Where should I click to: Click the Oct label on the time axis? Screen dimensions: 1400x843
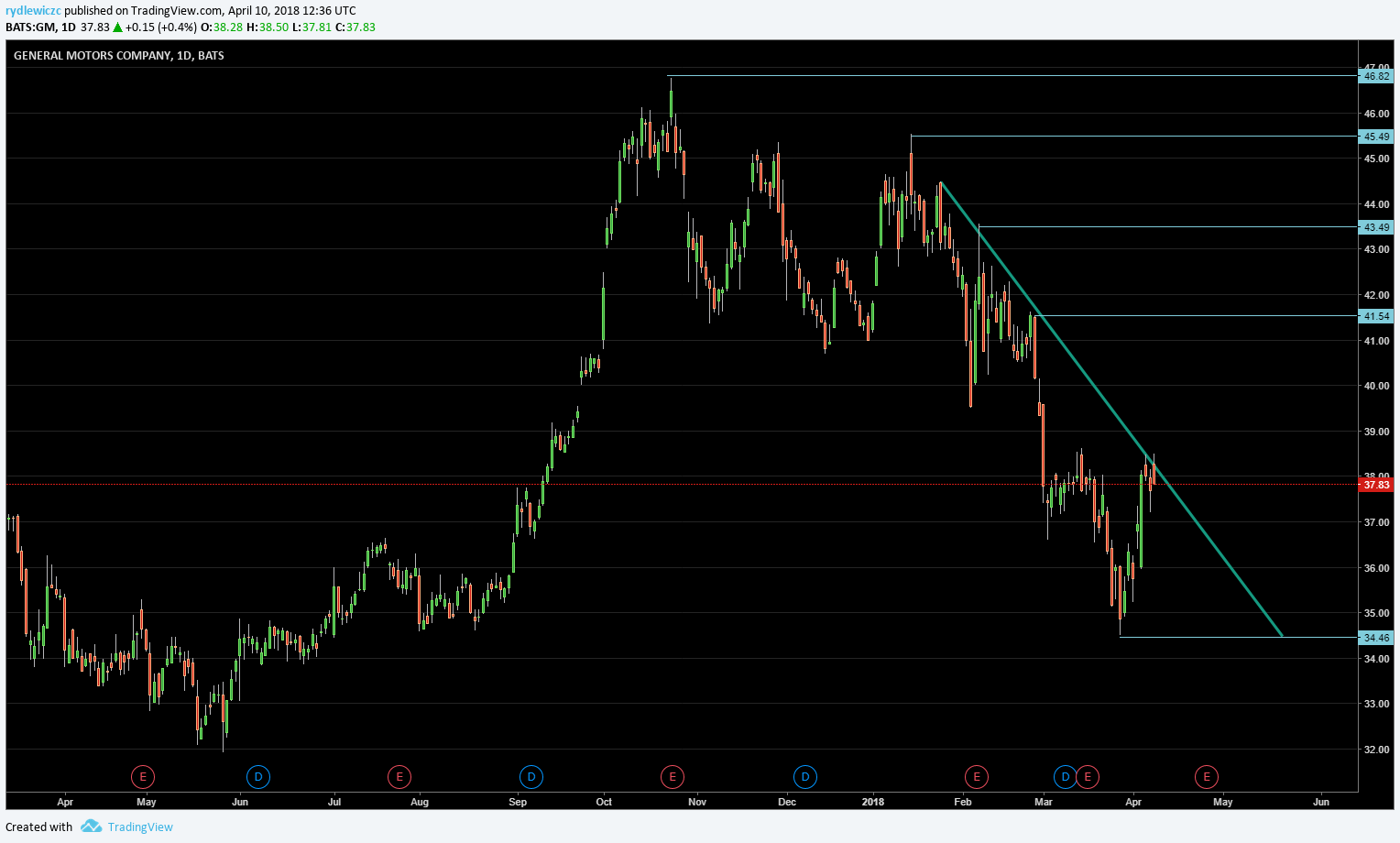coord(604,802)
